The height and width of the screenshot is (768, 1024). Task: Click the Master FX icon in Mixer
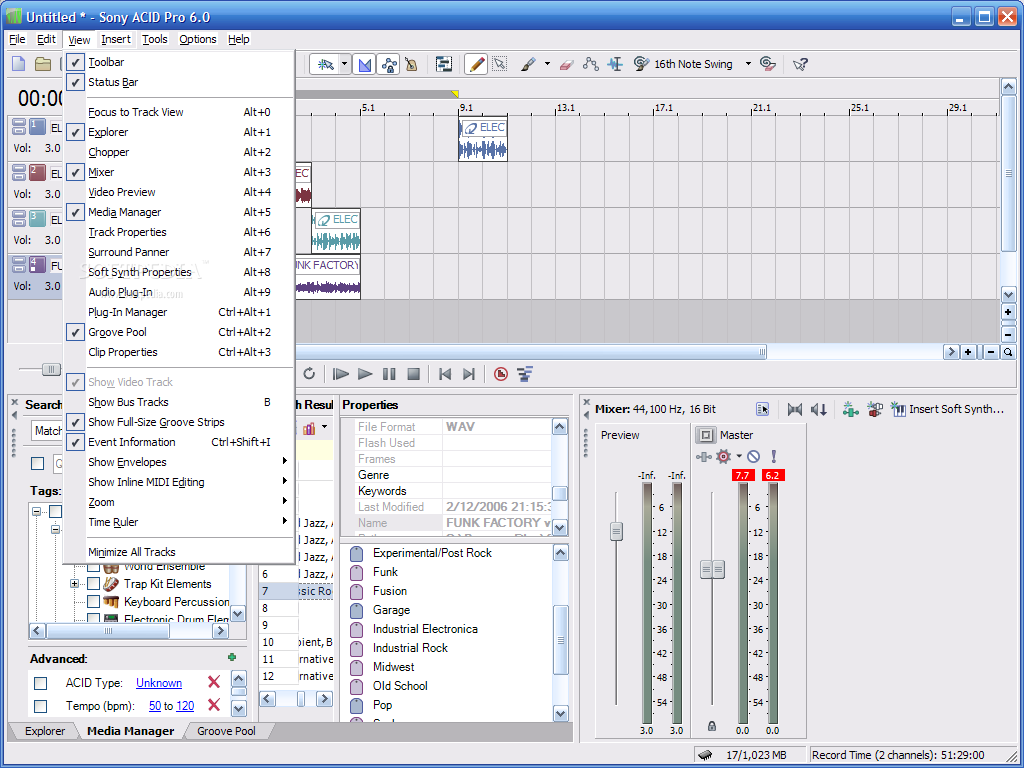(x=703, y=456)
